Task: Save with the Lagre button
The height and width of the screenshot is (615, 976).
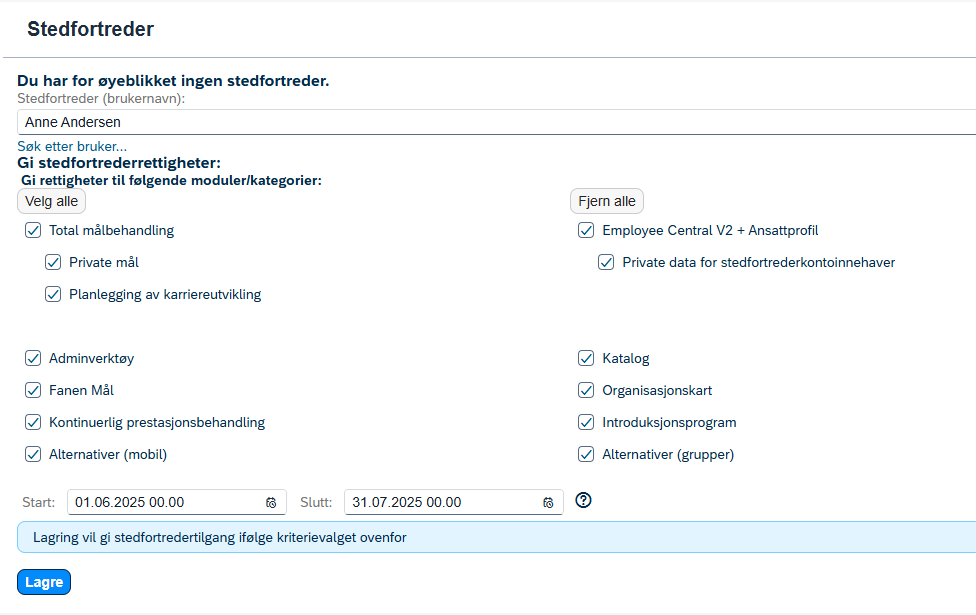Action: (x=44, y=582)
